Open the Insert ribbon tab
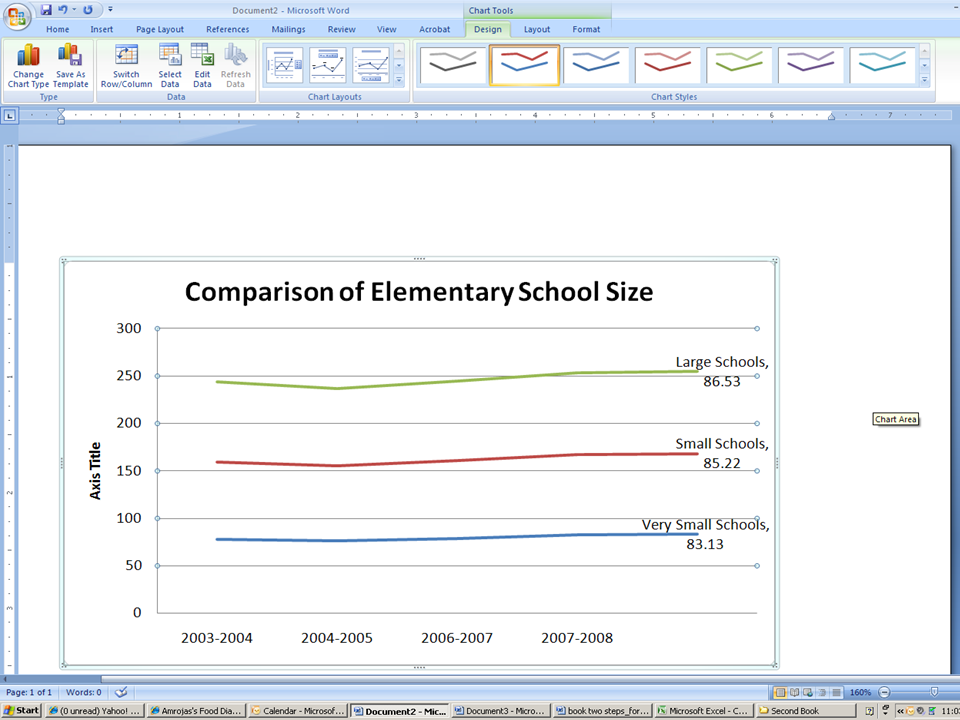This screenshot has width=960, height=720. (x=102, y=29)
